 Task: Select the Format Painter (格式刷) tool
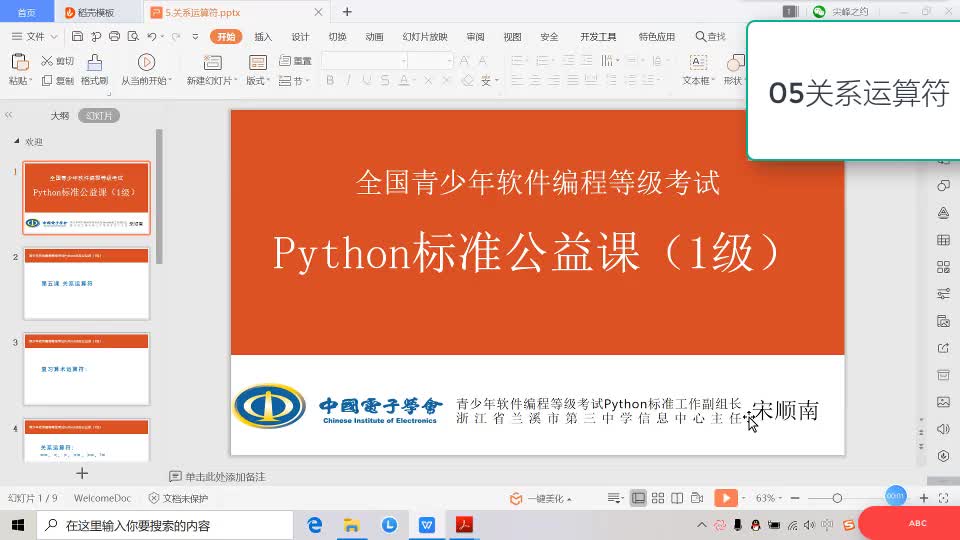[x=94, y=69]
